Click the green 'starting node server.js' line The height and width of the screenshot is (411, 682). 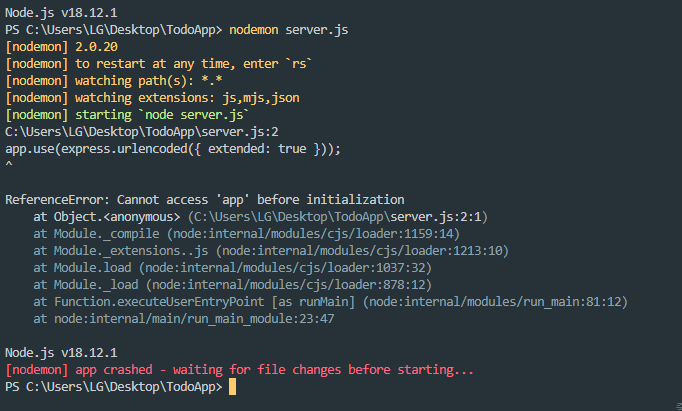click(x=127, y=115)
